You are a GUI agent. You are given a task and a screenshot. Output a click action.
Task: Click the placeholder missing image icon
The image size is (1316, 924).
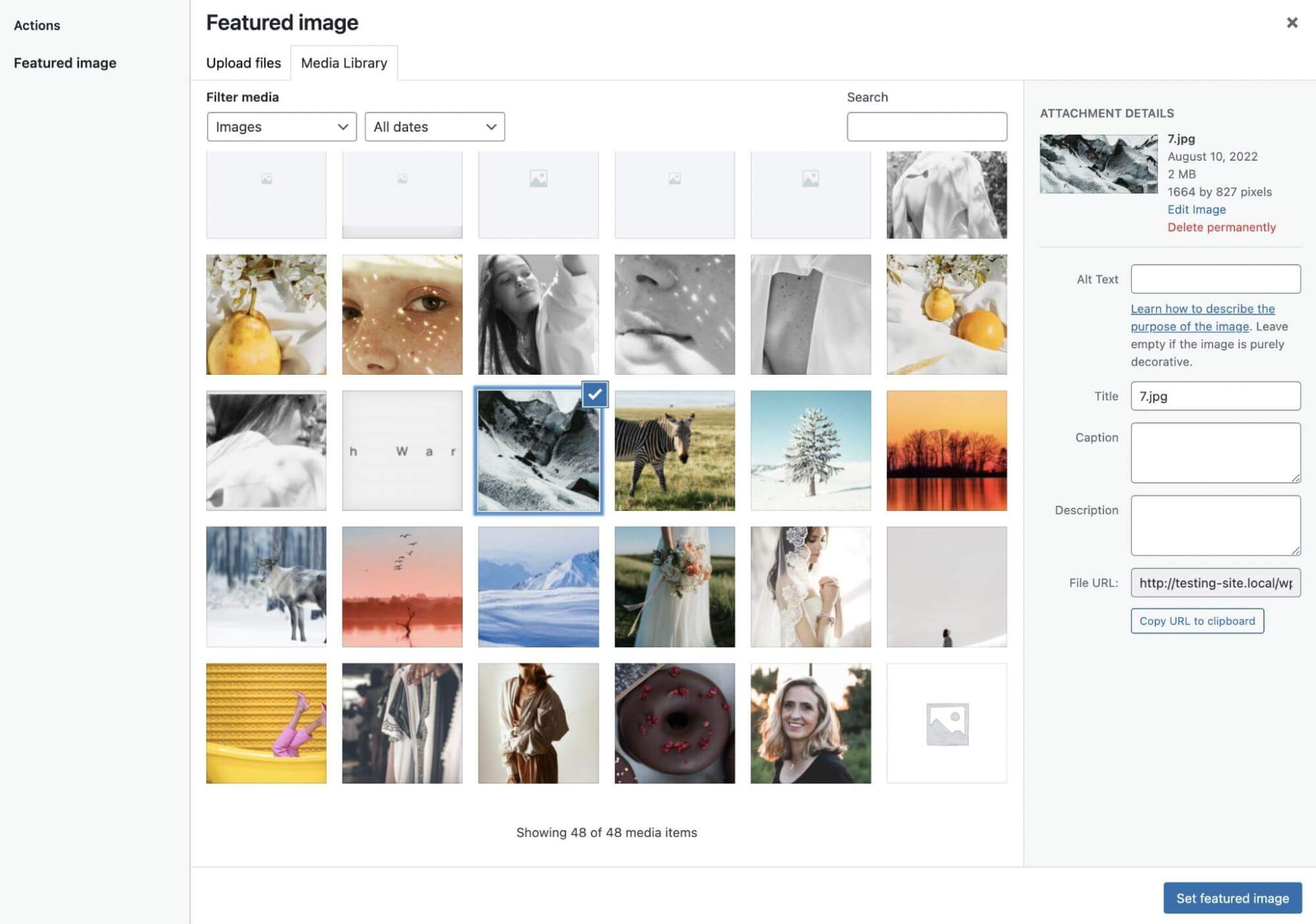pos(947,723)
